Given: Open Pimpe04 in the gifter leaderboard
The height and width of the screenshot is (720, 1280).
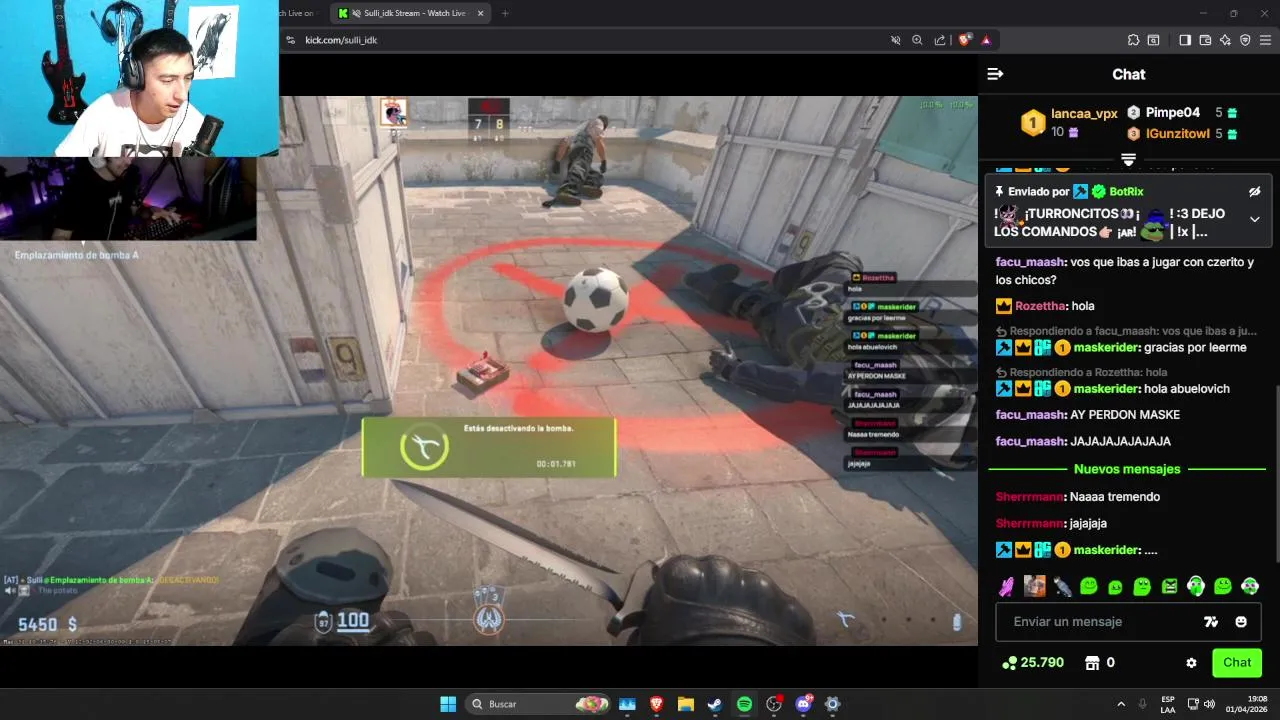Looking at the screenshot, I should [x=1172, y=113].
